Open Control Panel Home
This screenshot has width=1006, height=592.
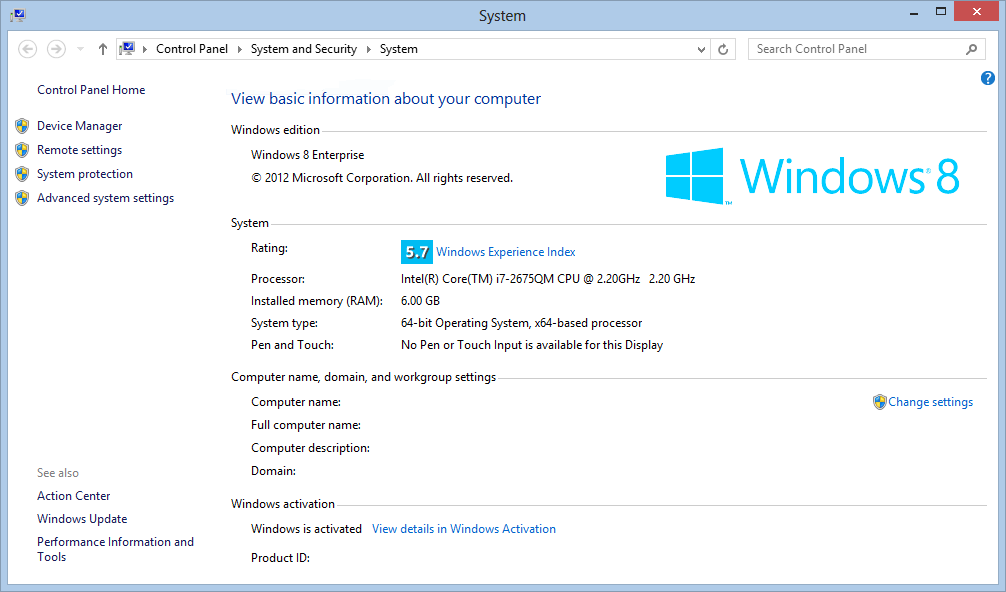(x=91, y=90)
